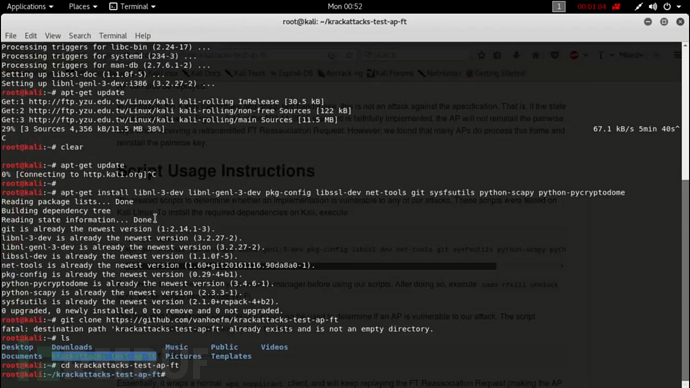Click the Desktop directory in ls output
690x388 pixels.
(17, 347)
